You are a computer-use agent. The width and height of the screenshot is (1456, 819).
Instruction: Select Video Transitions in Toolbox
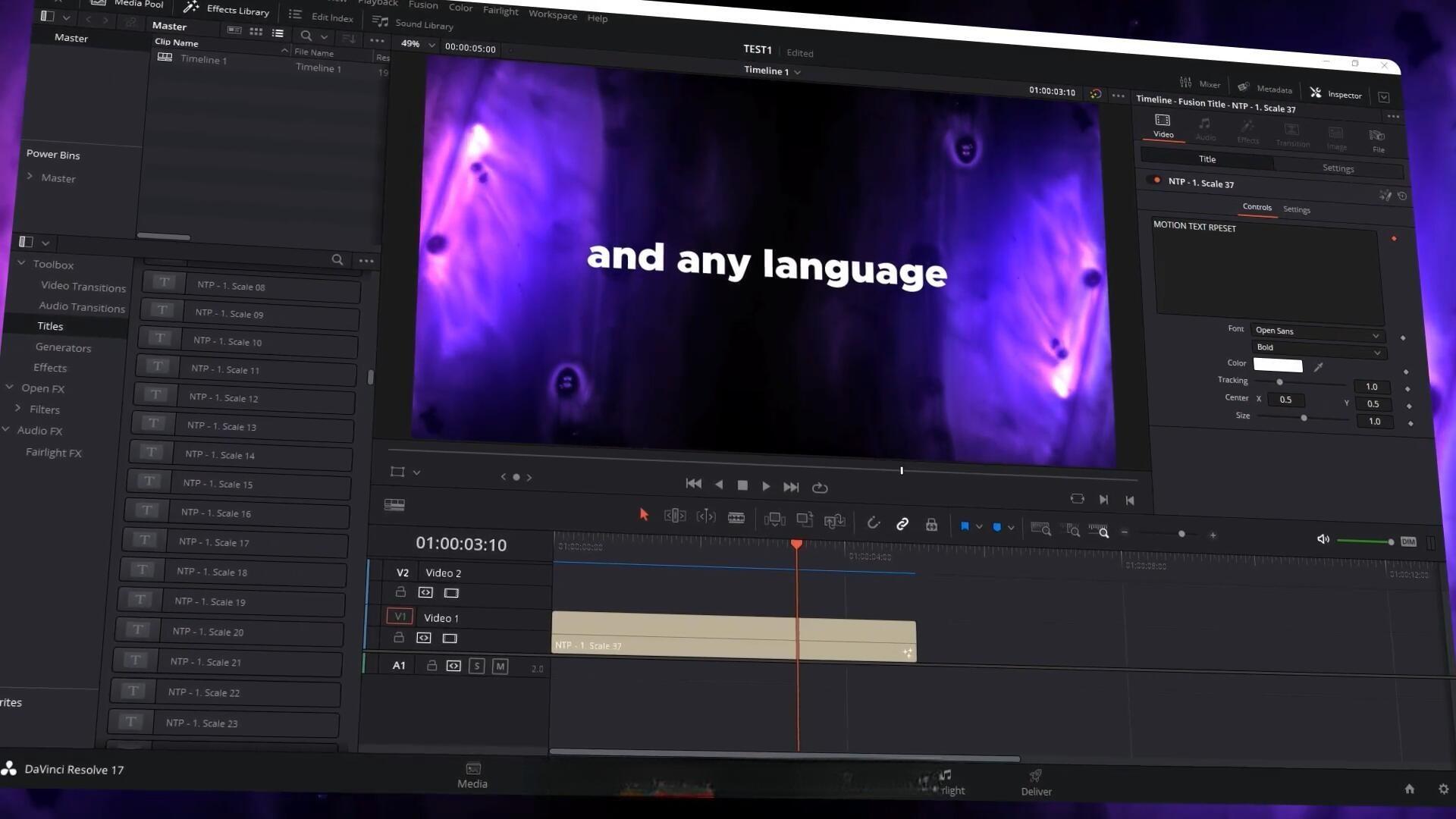pos(83,287)
